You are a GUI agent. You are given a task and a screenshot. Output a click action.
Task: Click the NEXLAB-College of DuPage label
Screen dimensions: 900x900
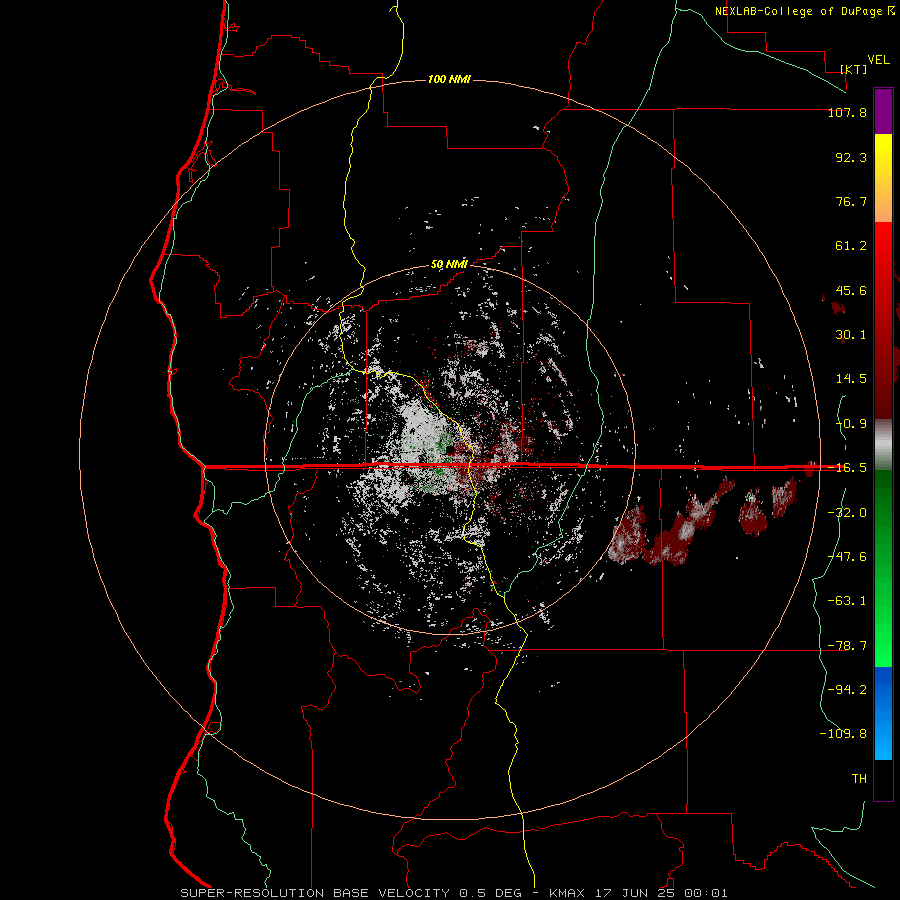[x=799, y=11]
